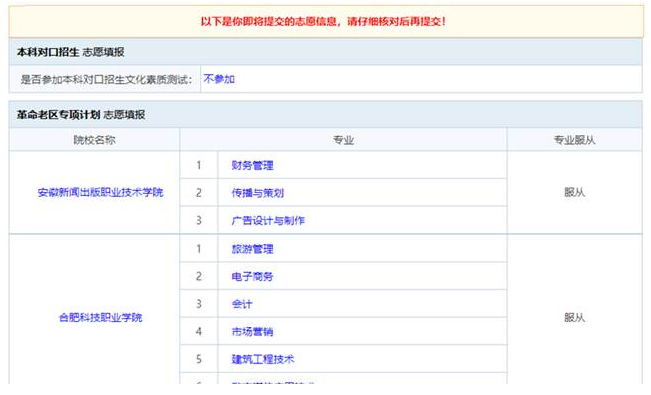651x395 pixels.
Task: Open 安徽新闻出版职业技术学院 school link
Action: (x=100, y=193)
